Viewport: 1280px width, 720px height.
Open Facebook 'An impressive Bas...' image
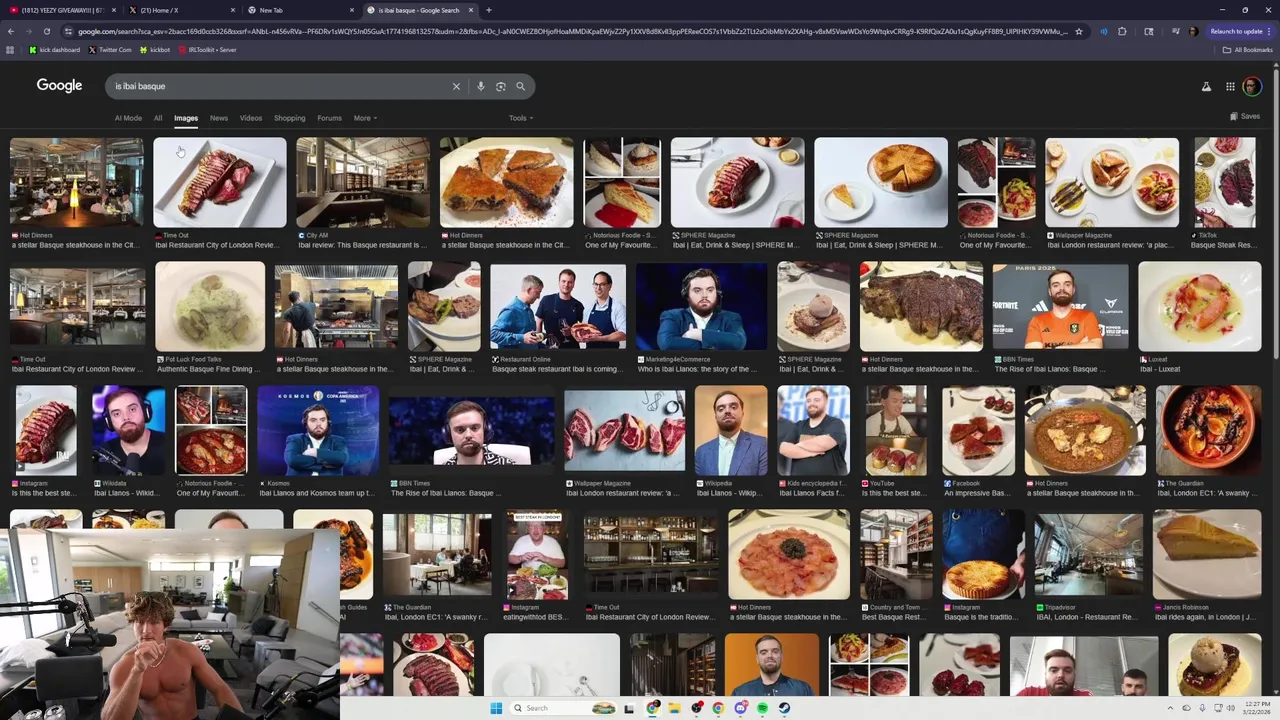978,431
